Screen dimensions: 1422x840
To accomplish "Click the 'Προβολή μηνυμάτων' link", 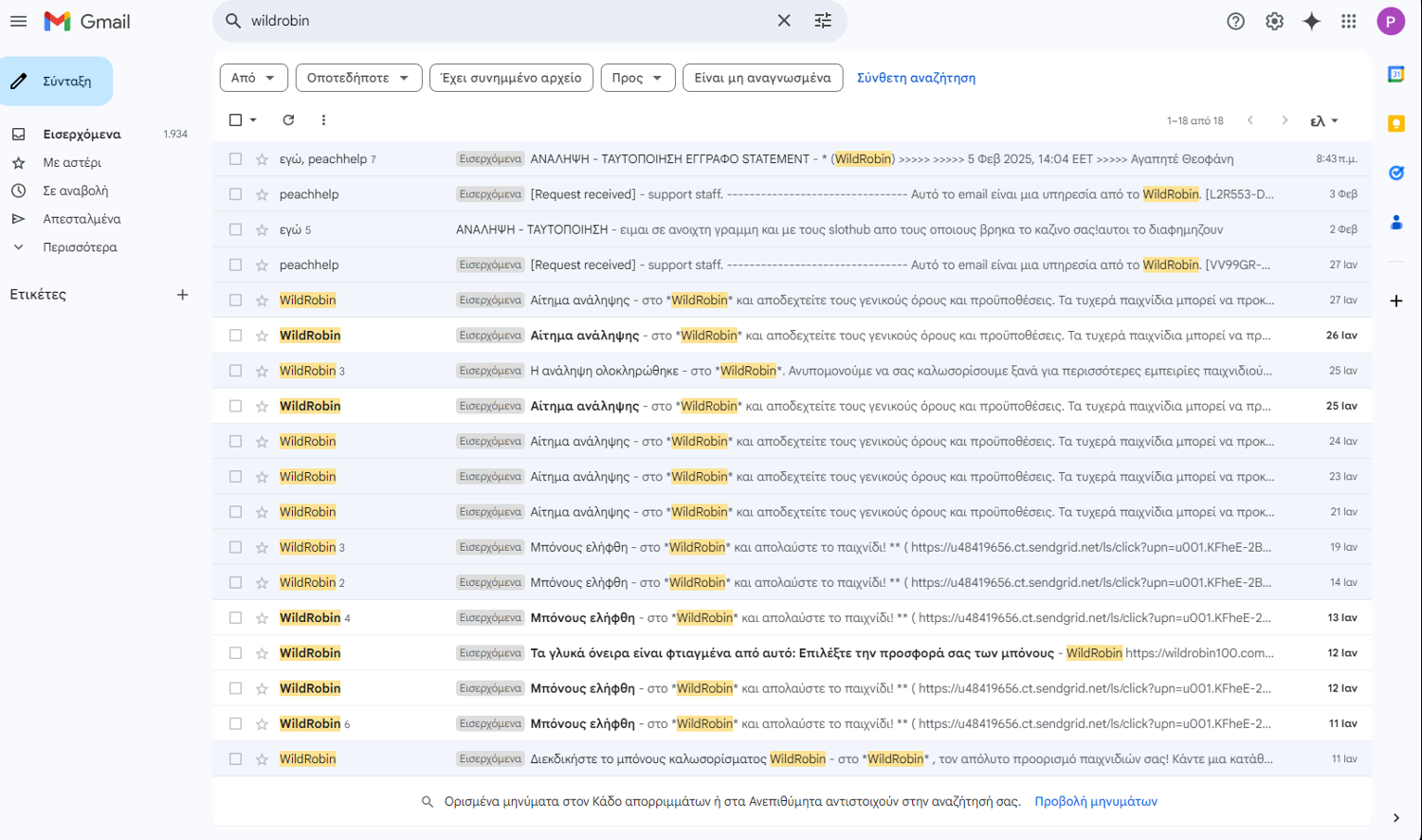I will [1095, 801].
